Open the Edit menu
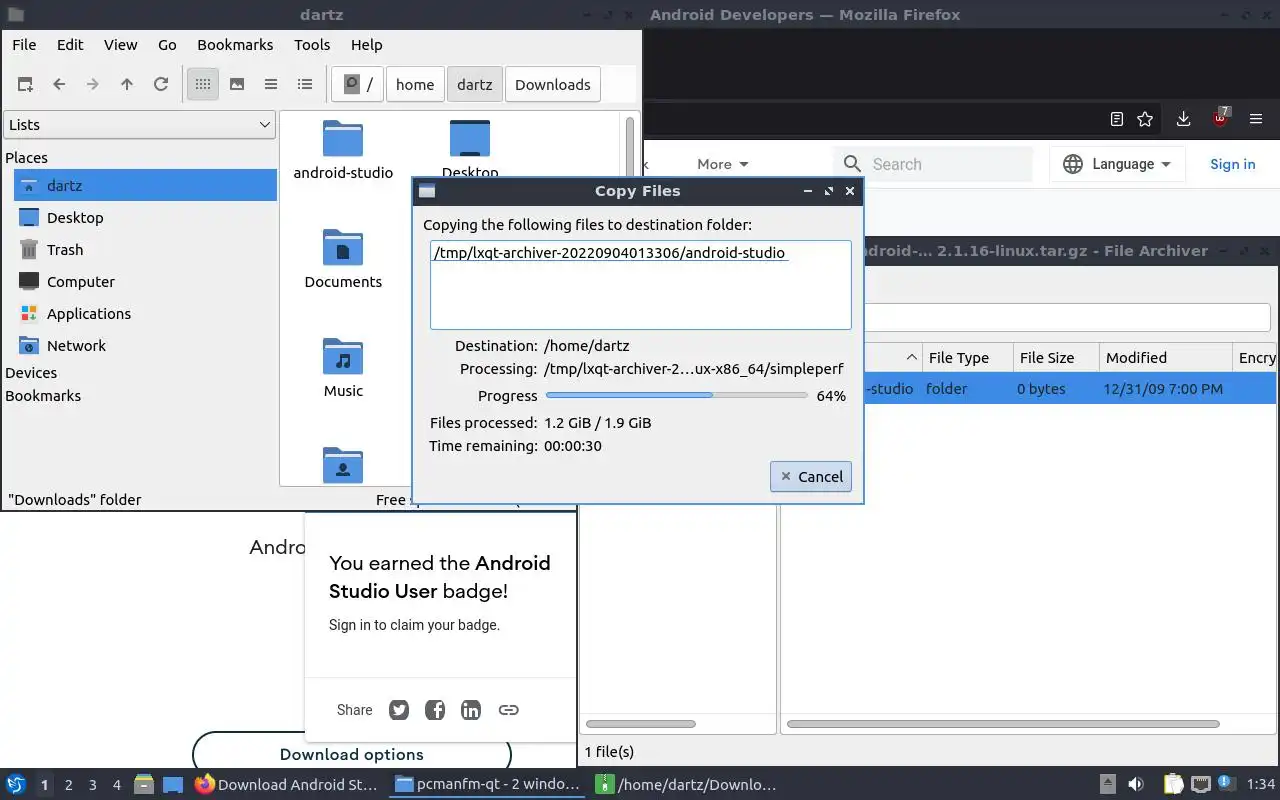The width and height of the screenshot is (1280, 800). point(70,44)
